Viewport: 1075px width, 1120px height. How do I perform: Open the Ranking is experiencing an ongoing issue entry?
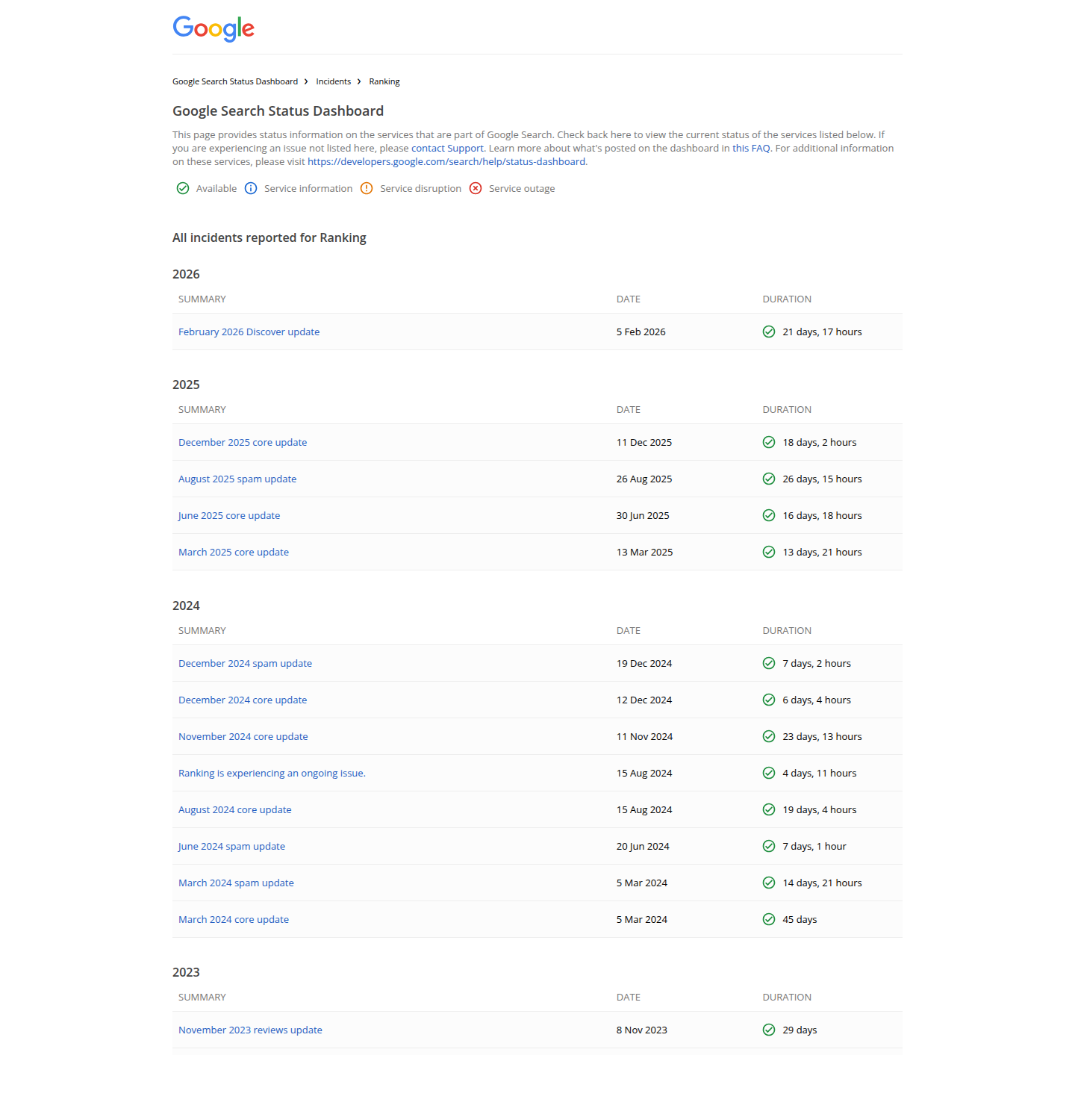[271, 773]
